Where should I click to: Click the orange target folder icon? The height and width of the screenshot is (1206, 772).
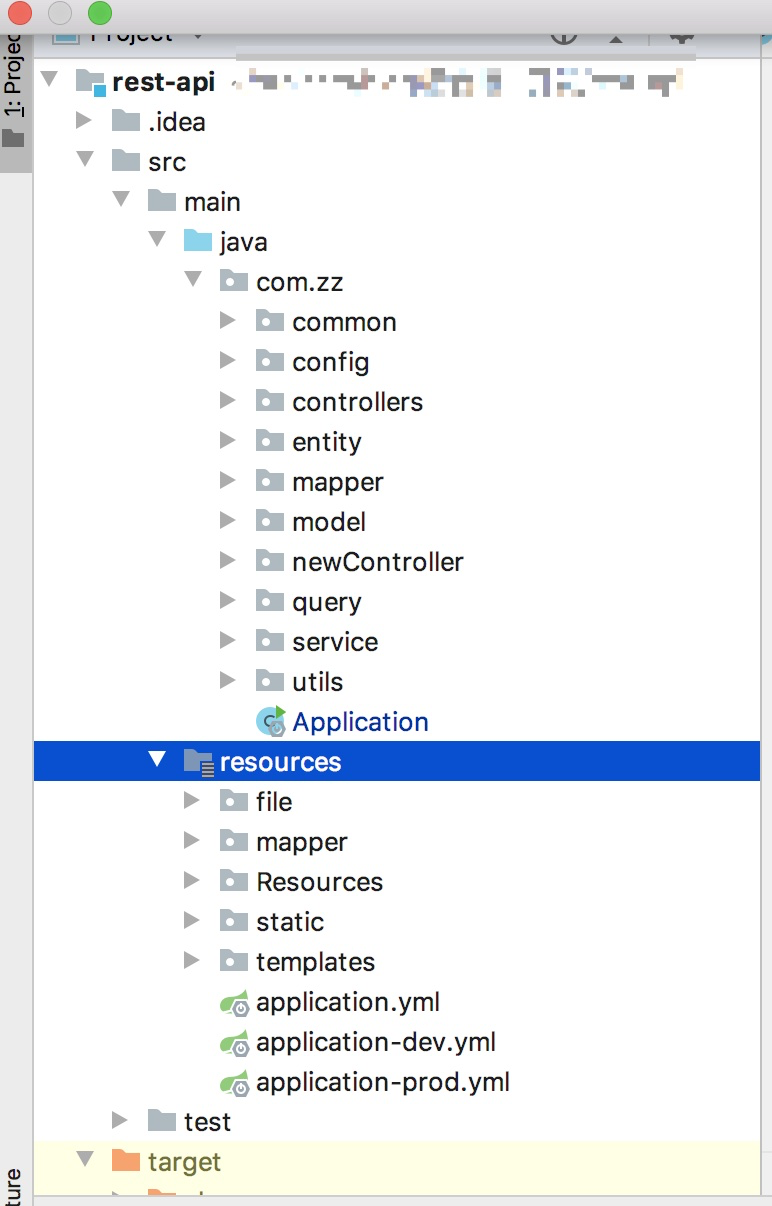coord(126,1162)
